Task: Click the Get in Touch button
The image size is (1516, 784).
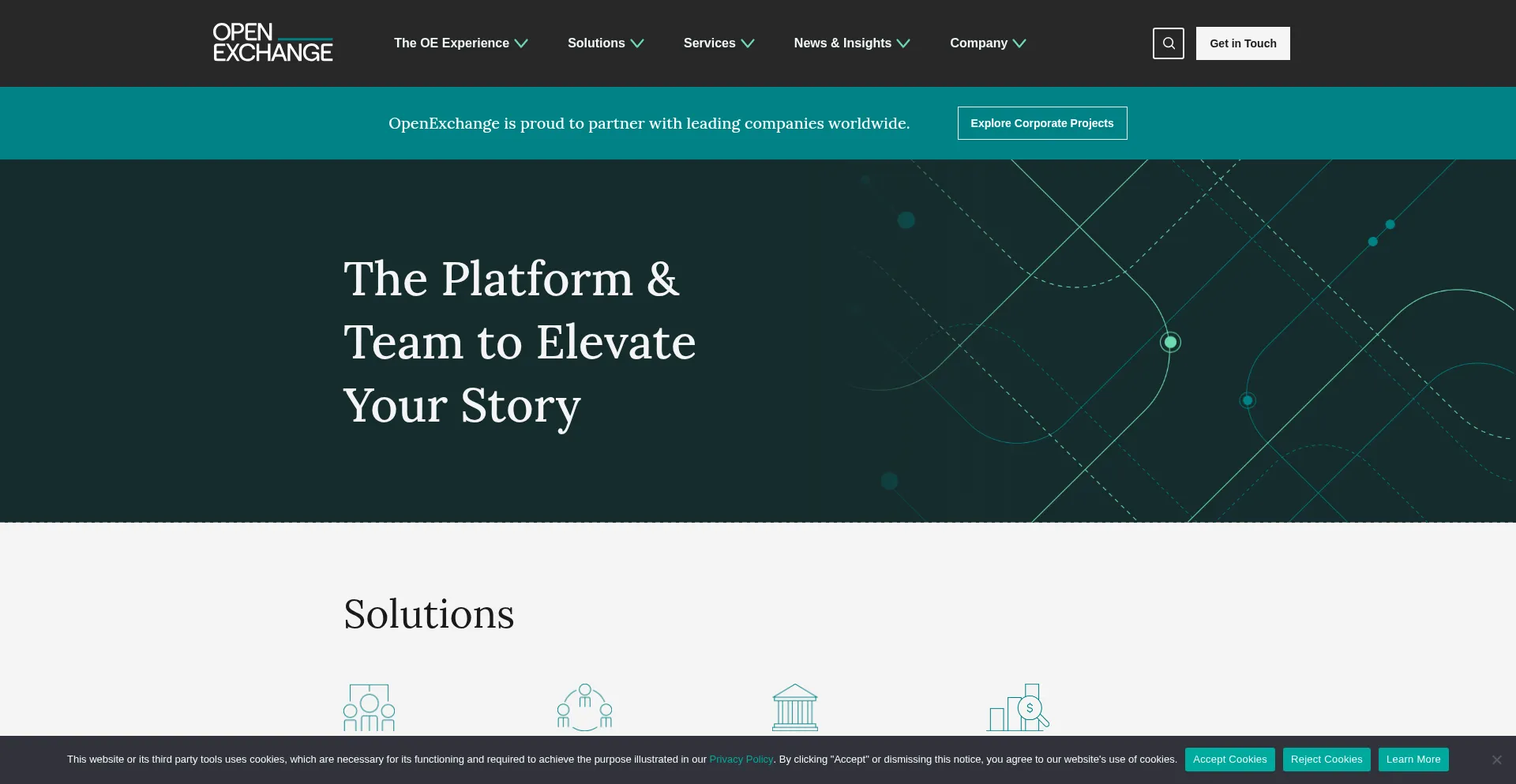Action: (x=1243, y=43)
